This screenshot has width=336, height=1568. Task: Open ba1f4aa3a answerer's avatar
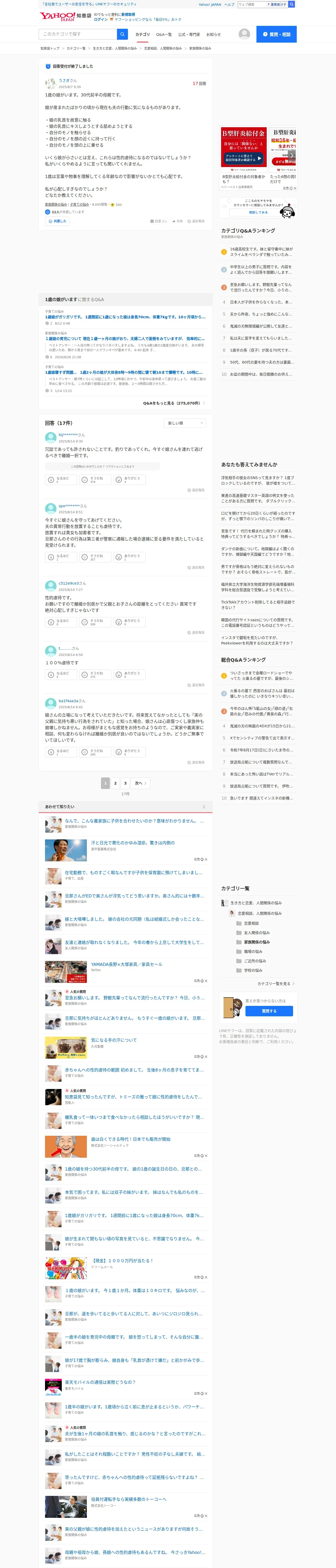pos(51,704)
